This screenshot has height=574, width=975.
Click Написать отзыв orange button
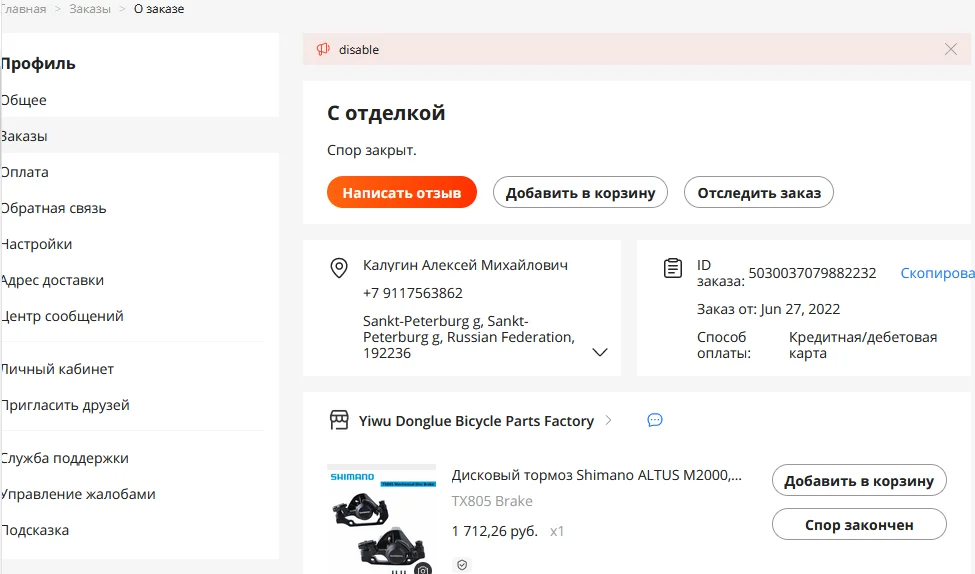[402, 192]
